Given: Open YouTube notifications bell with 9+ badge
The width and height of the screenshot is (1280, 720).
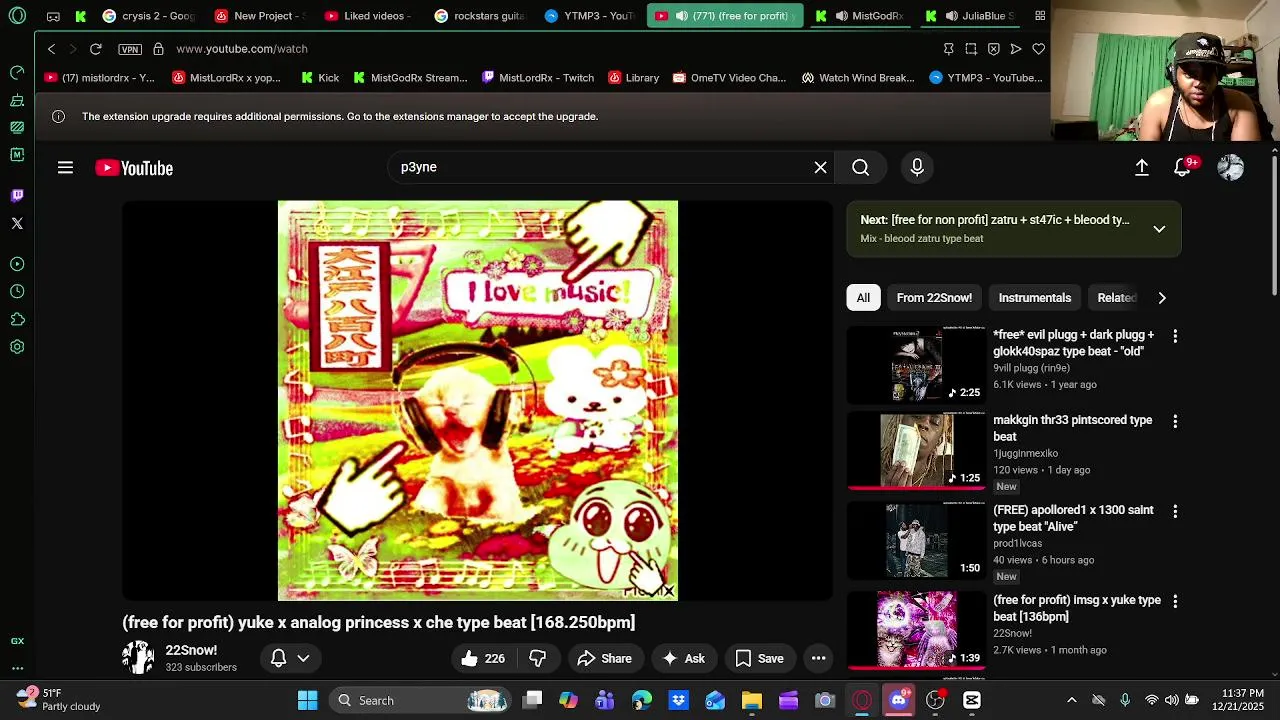Looking at the screenshot, I should pyautogui.click(x=1184, y=168).
